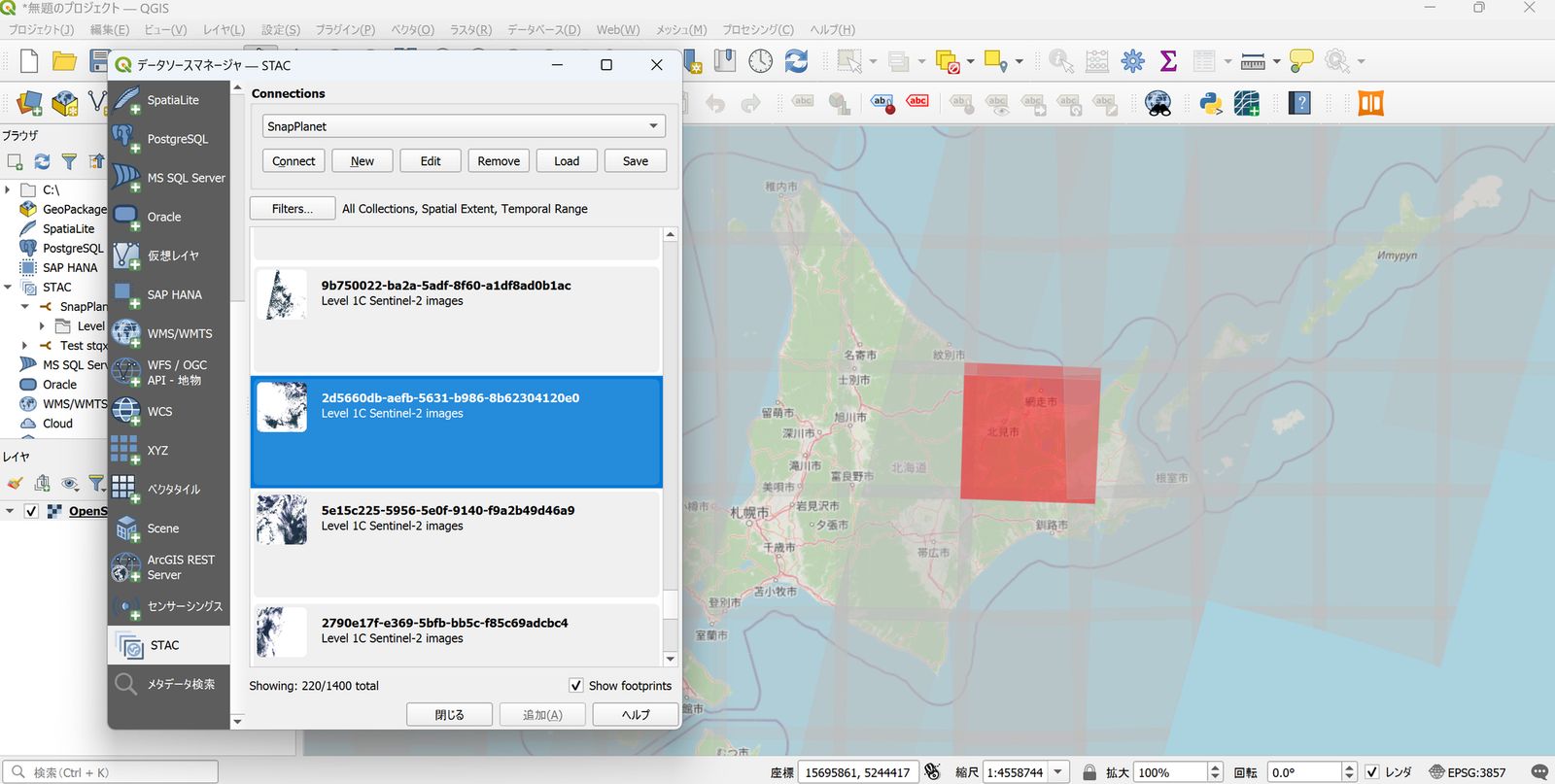Open the measure tool dropdown arrow
Viewport: 1555px width, 784px height.
point(1277,62)
